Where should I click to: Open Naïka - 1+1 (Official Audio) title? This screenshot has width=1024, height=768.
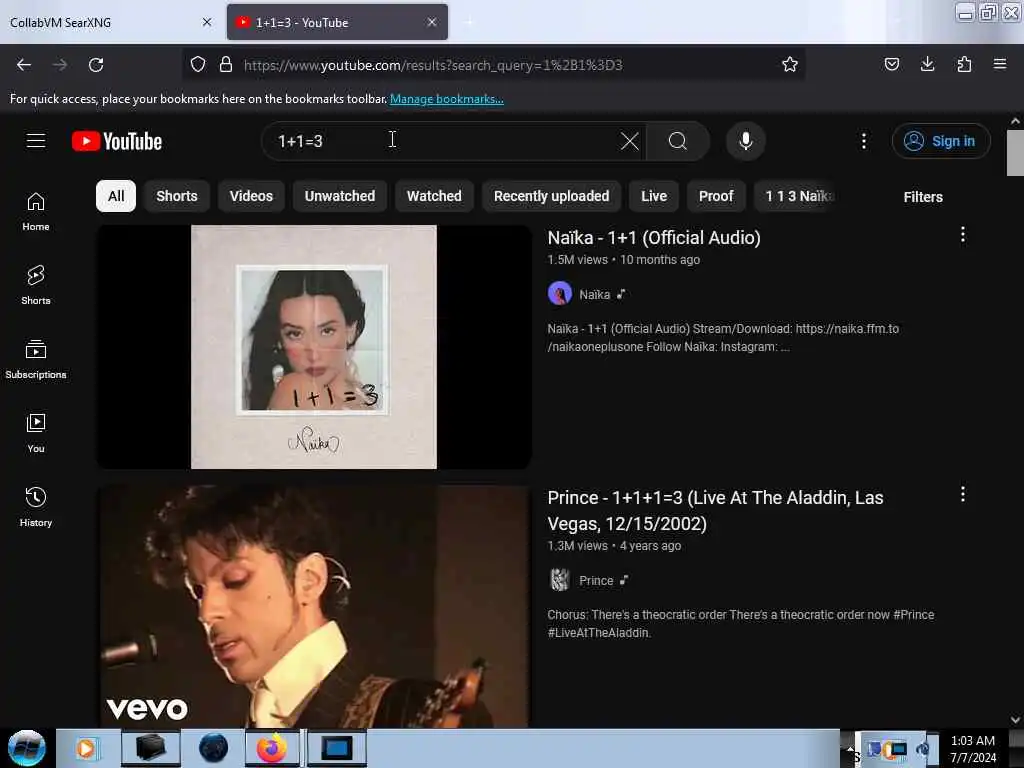(654, 238)
